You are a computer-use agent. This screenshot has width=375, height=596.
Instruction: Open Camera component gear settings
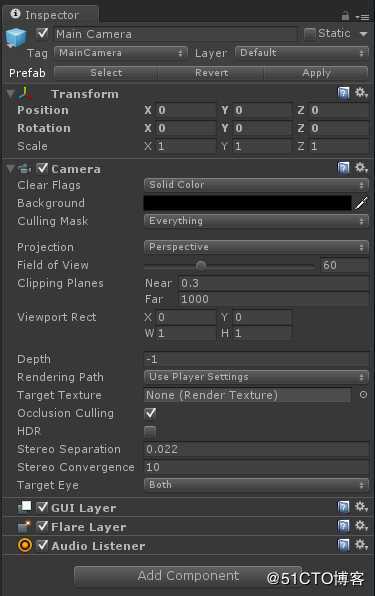click(361, 168)
